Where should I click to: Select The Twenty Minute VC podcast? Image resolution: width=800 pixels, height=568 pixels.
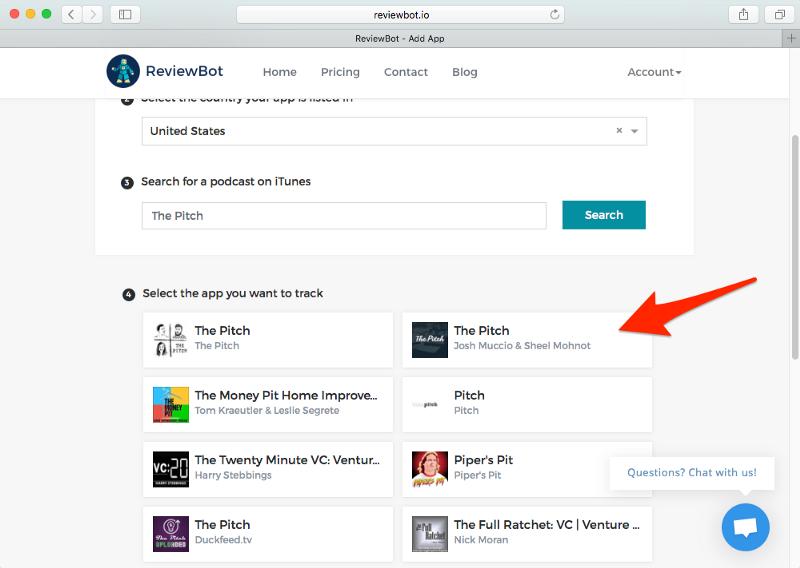(268, 468)
